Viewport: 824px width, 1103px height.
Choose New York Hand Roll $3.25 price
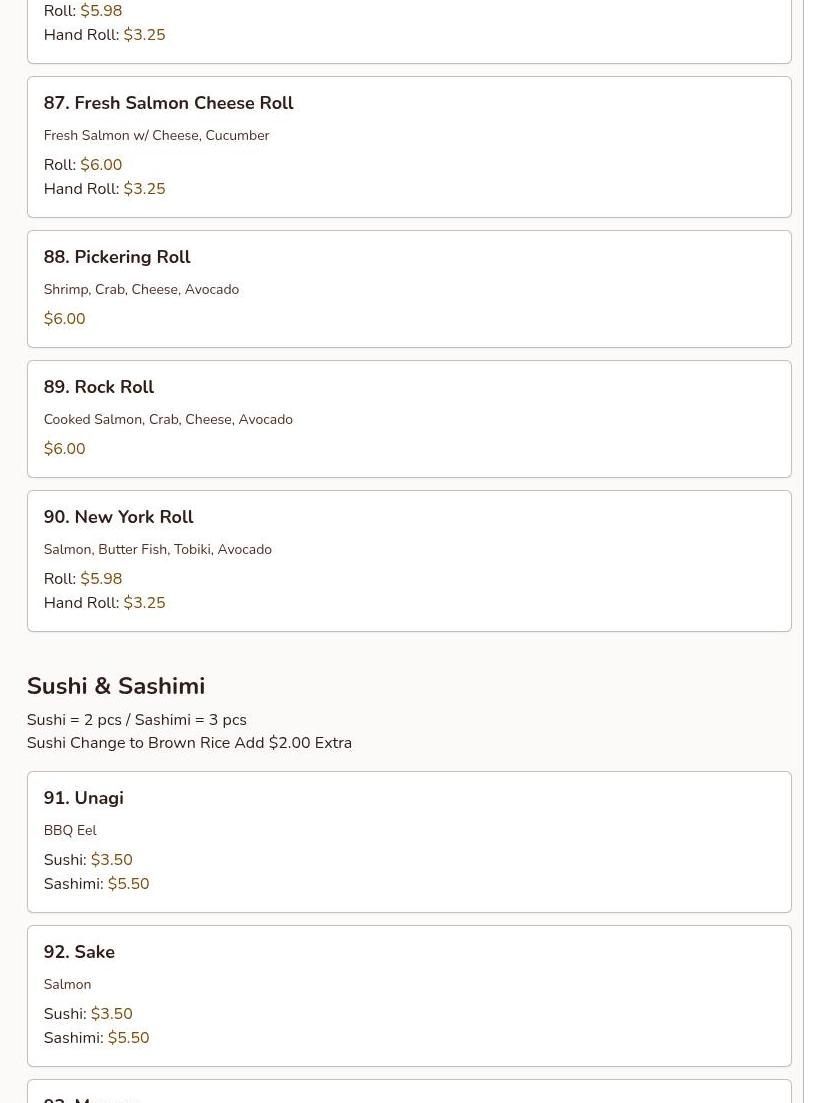pyautogui.click(x=144, y=604)
